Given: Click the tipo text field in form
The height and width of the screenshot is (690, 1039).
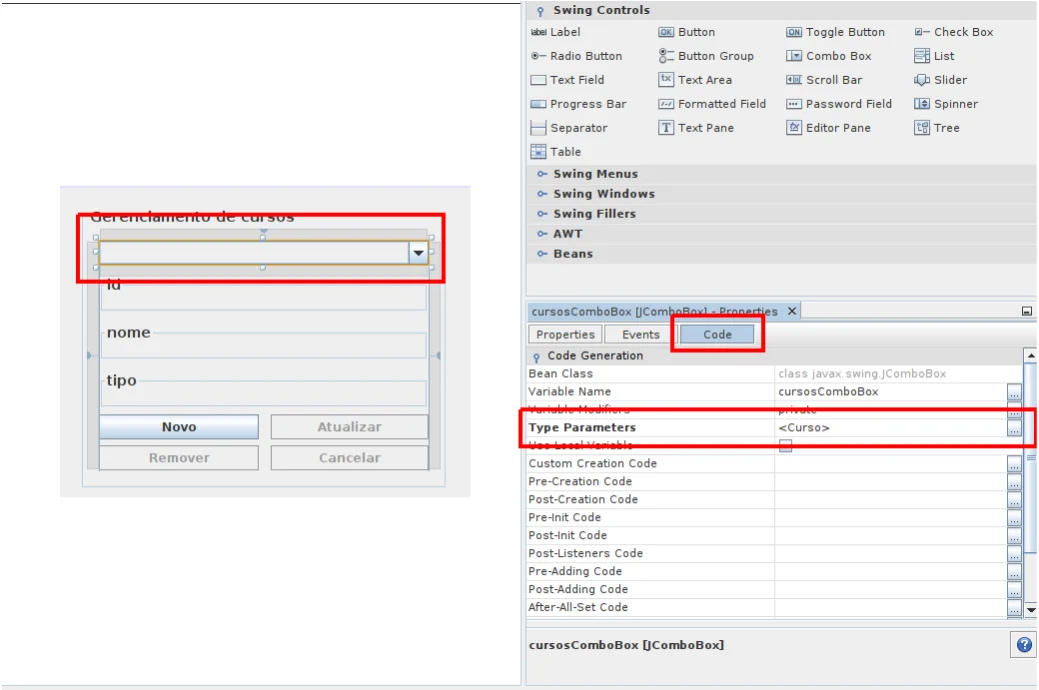Looking at the screenshot, I should coord(263,392).
